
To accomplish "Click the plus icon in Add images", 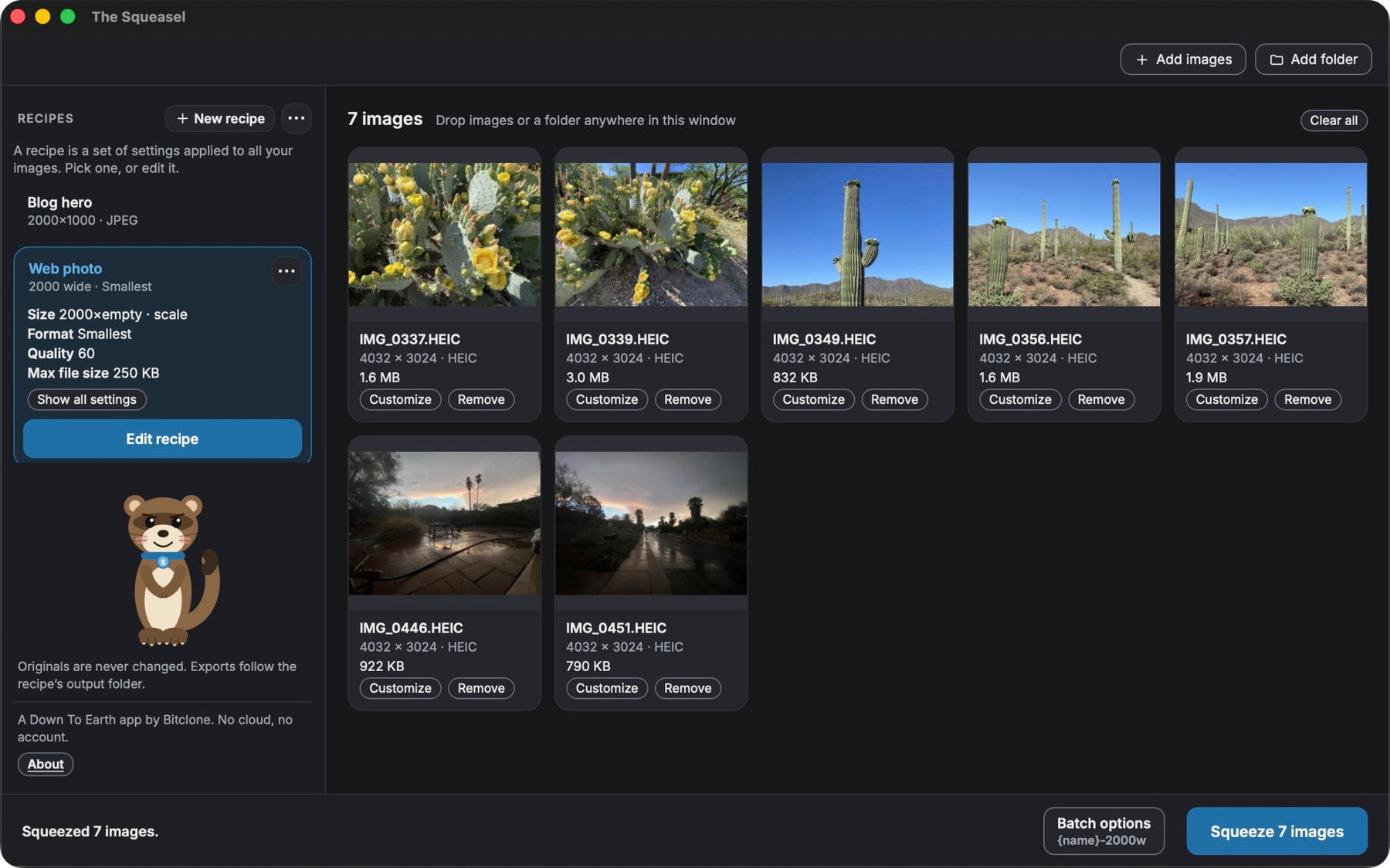I will [x=1141, y=59].
